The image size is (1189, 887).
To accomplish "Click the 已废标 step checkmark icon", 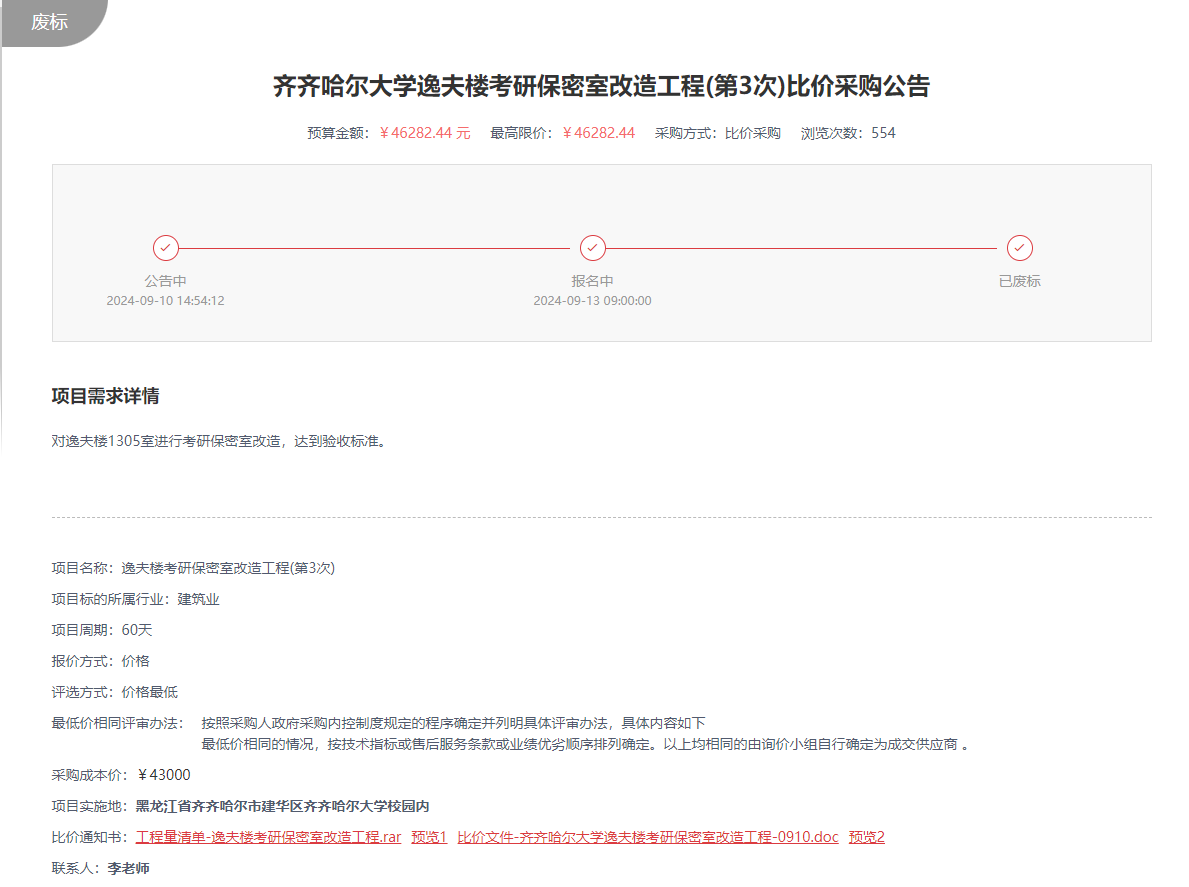I will [x=1020, y=248].
